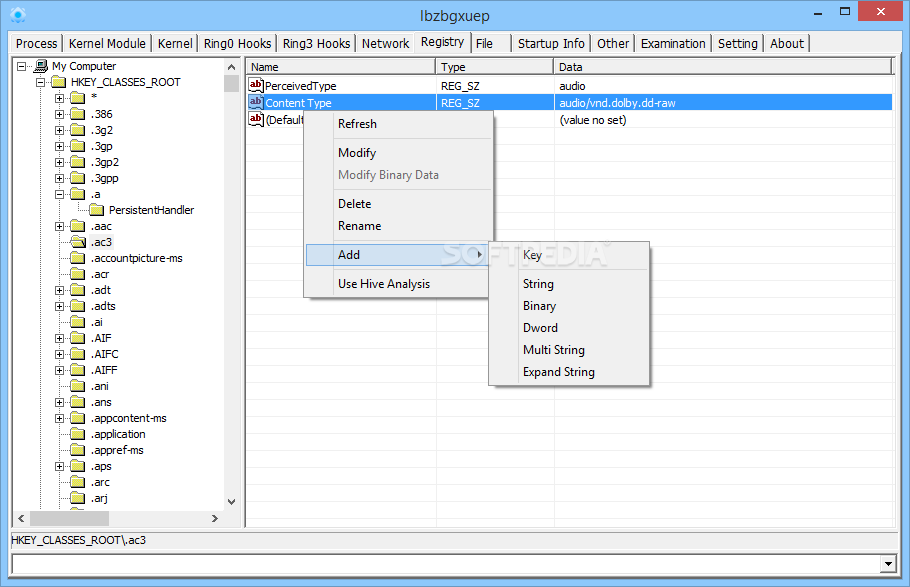
Task: Expand the .adt key node
Action: [x=59, y=290]
